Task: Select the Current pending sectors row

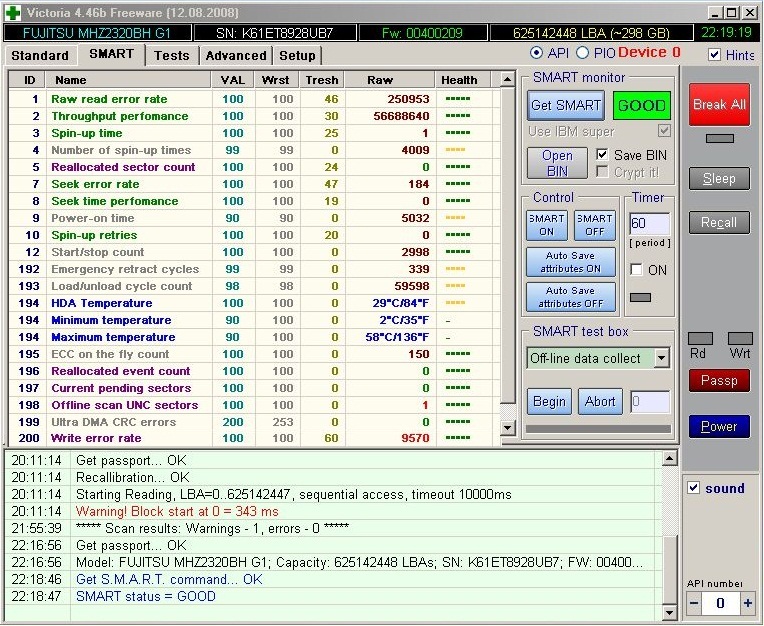Action: click(253, 388)
